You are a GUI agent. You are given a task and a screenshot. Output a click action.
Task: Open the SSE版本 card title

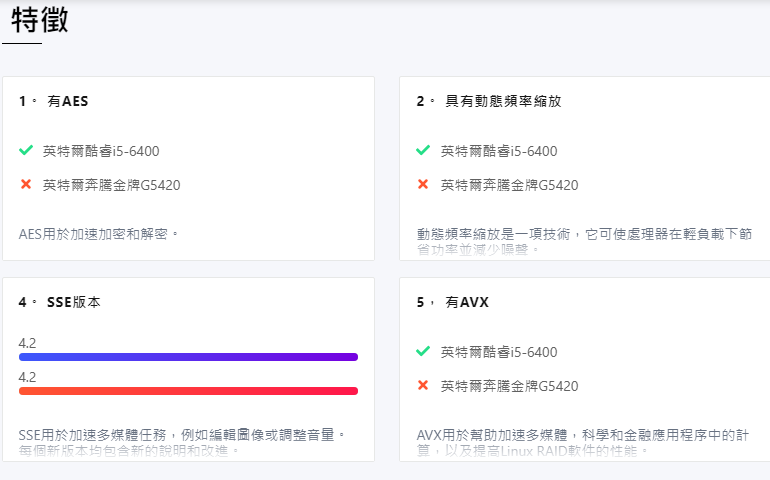pyautogui.click(x=73, y=302)
